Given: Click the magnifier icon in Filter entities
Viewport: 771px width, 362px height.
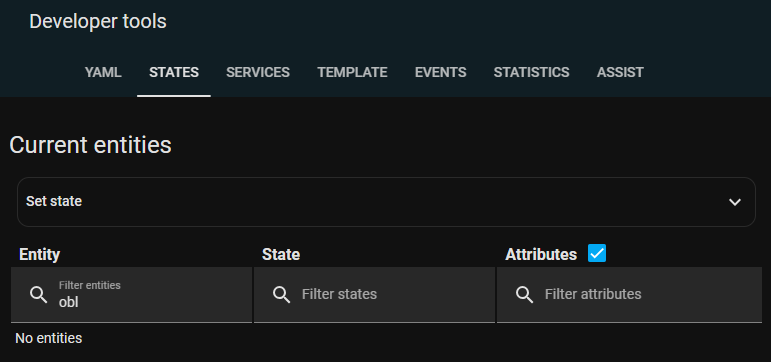Looking at the screenshot, I should tap(38, 295).
